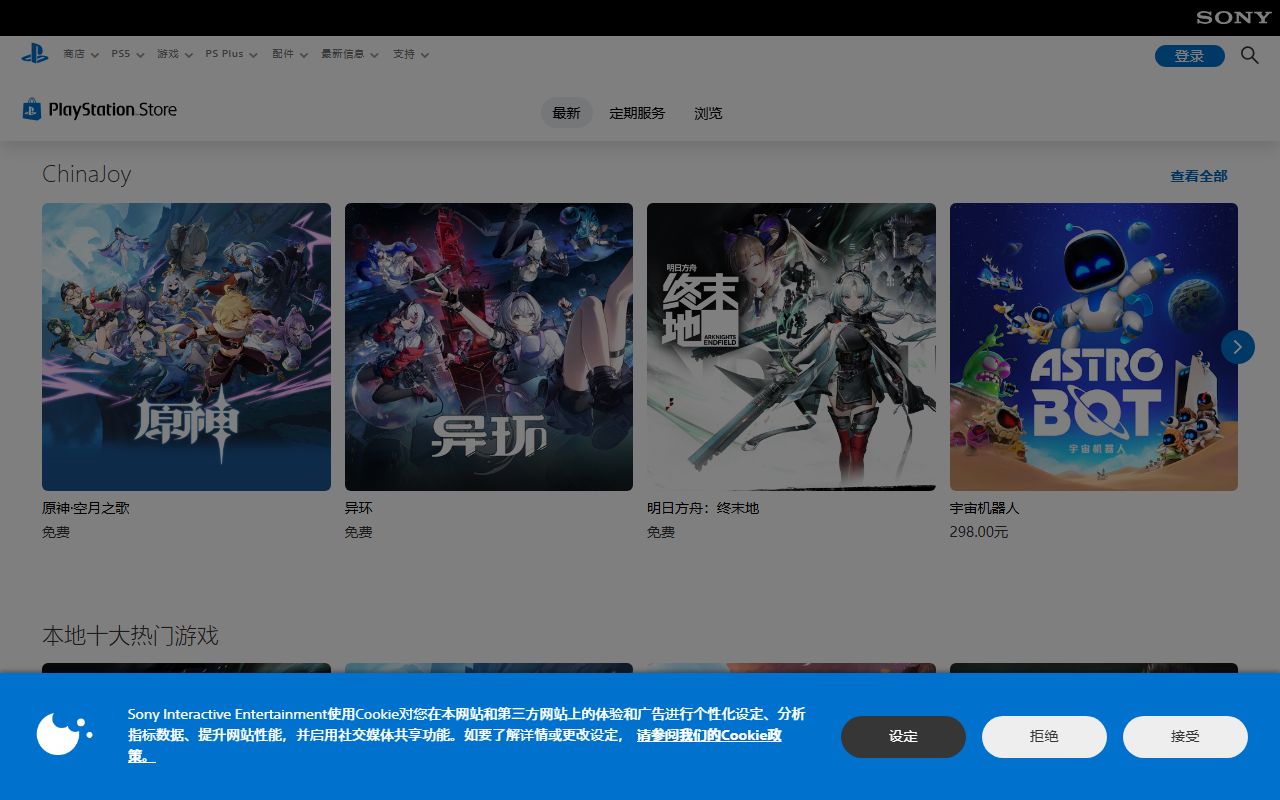The image size is (1280, 800).
Task: Click the 原神·空月之歌 title text
Action: (86, 508)
